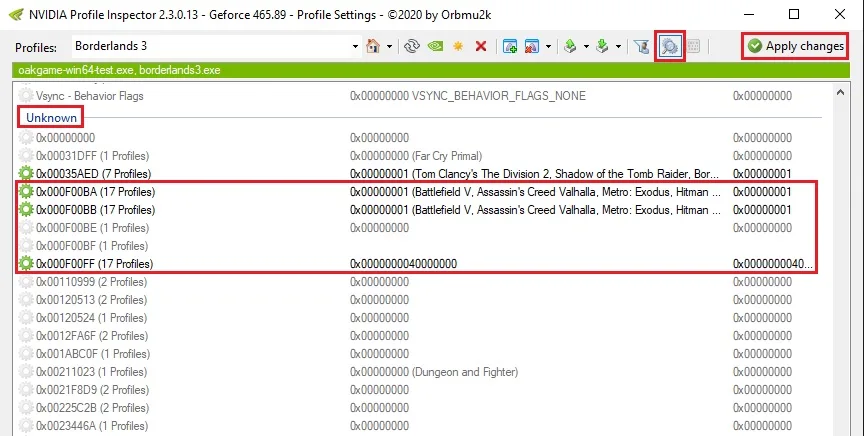Delete the current profile with the red X
This screenshot has width=864, height=436.
481,46
